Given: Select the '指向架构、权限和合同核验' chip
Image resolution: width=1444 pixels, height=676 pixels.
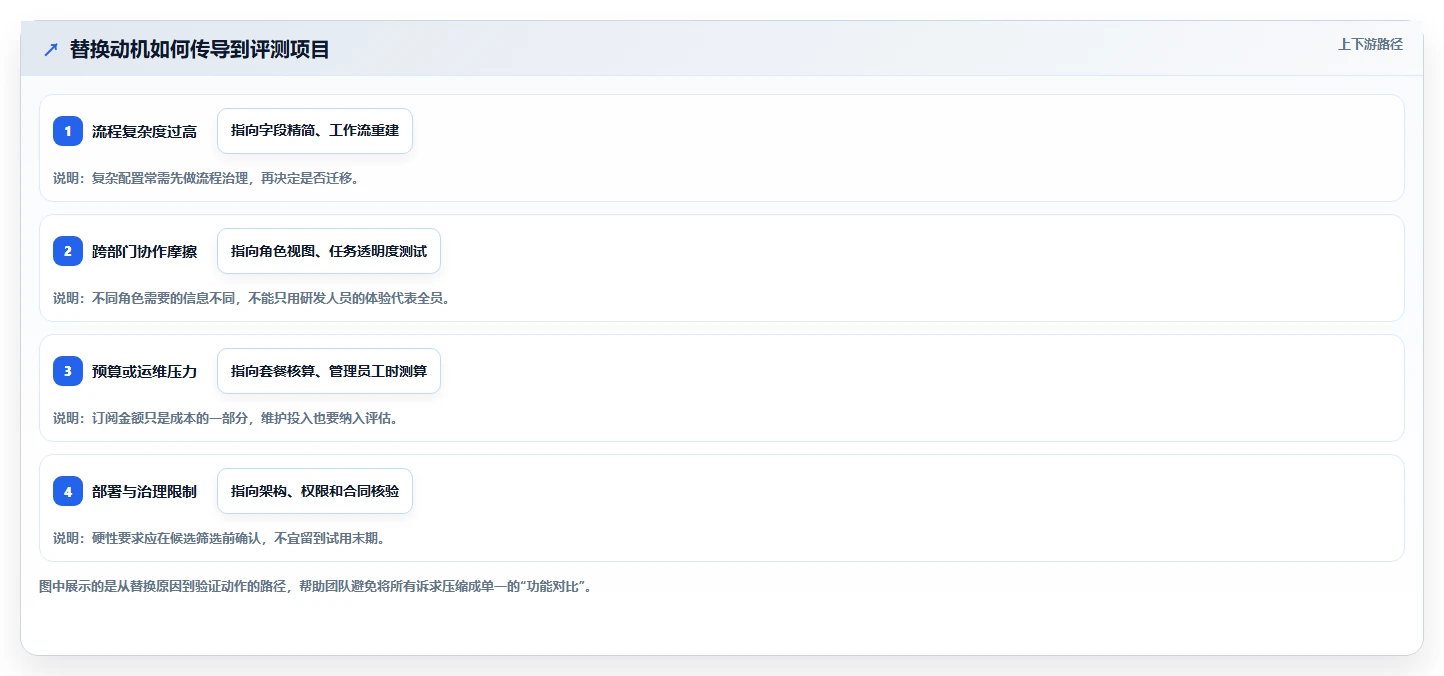Looking at the screenshot, I should pos(315,491).
